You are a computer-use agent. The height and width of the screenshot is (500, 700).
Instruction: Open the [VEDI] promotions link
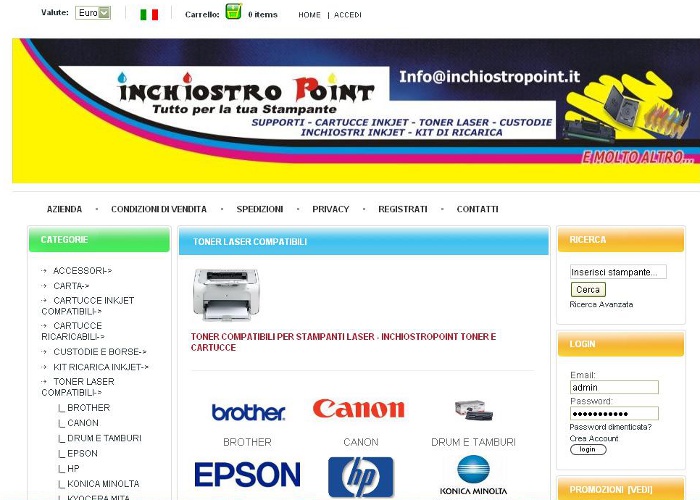coord(640,490)
